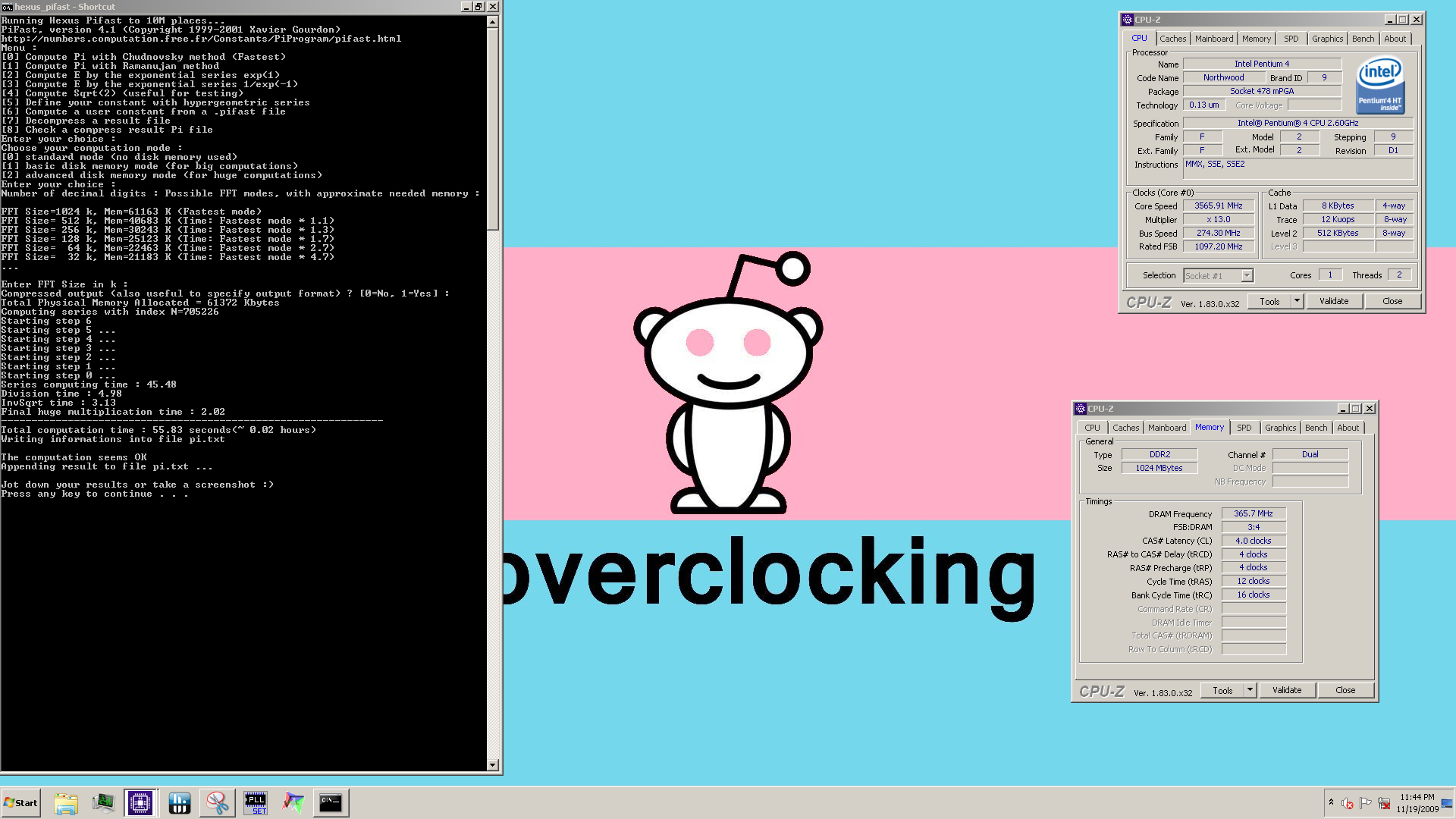Open the Socket #1 selection dropdown

tap(1218, 276)
